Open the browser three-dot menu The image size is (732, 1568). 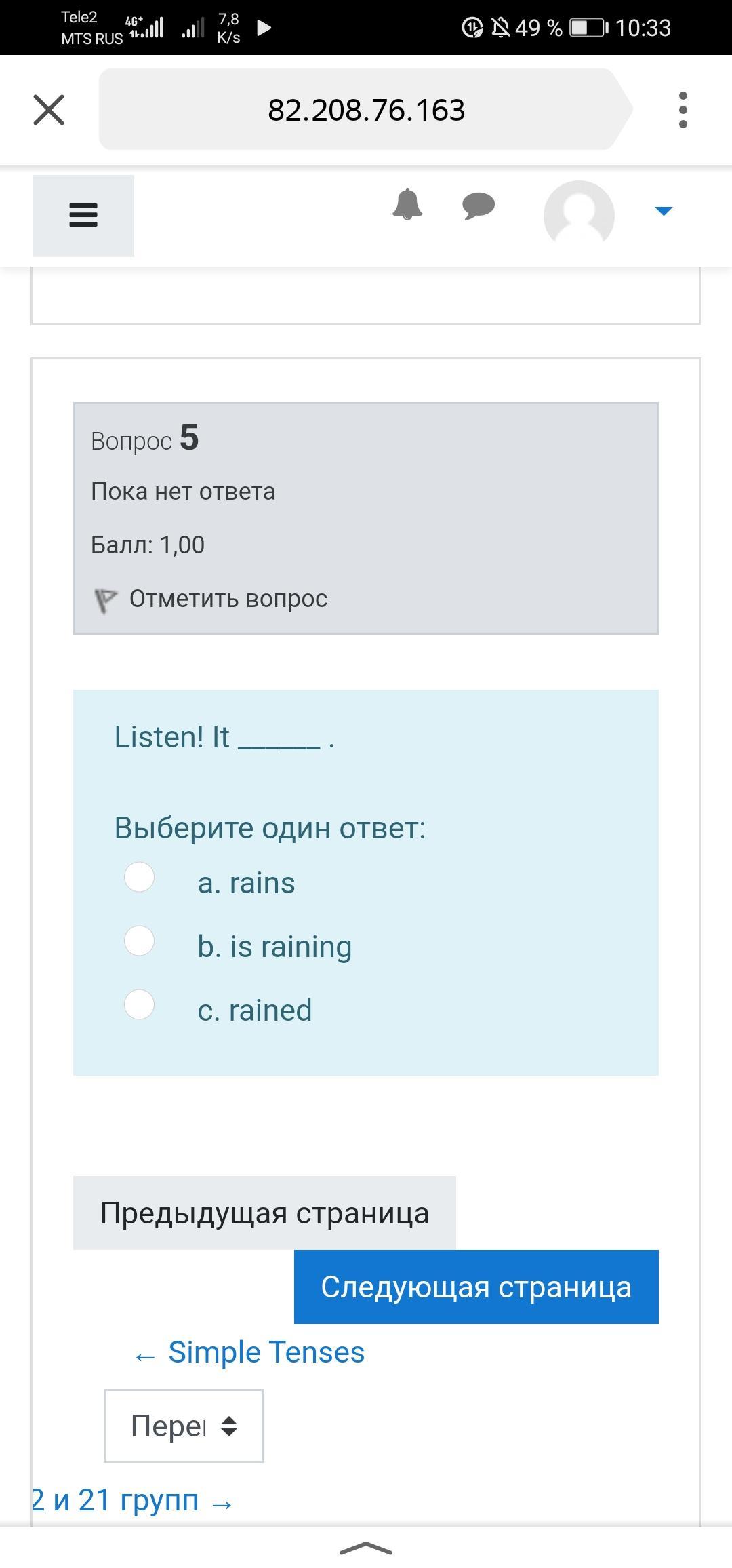683,110
